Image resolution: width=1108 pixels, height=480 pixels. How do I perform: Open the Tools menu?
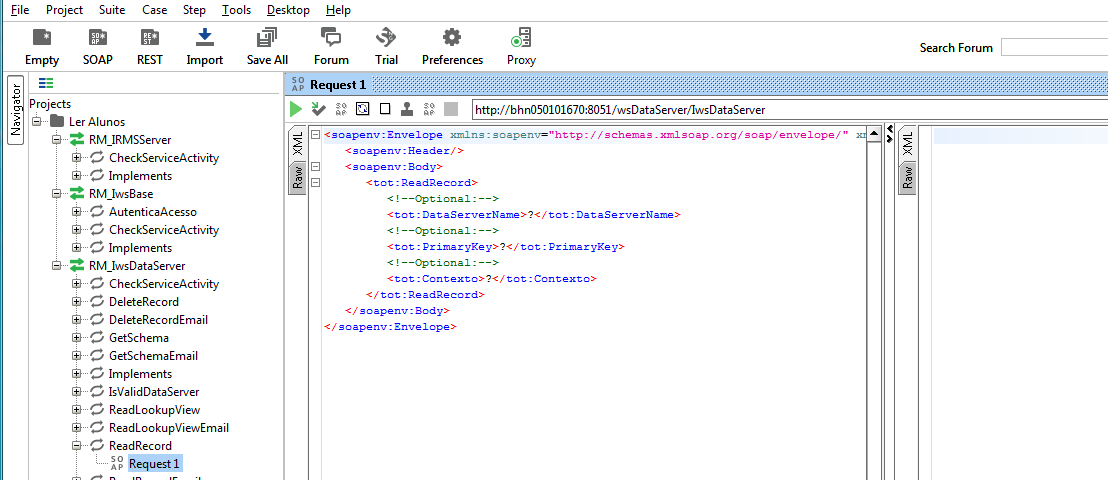tap(236, 10)
